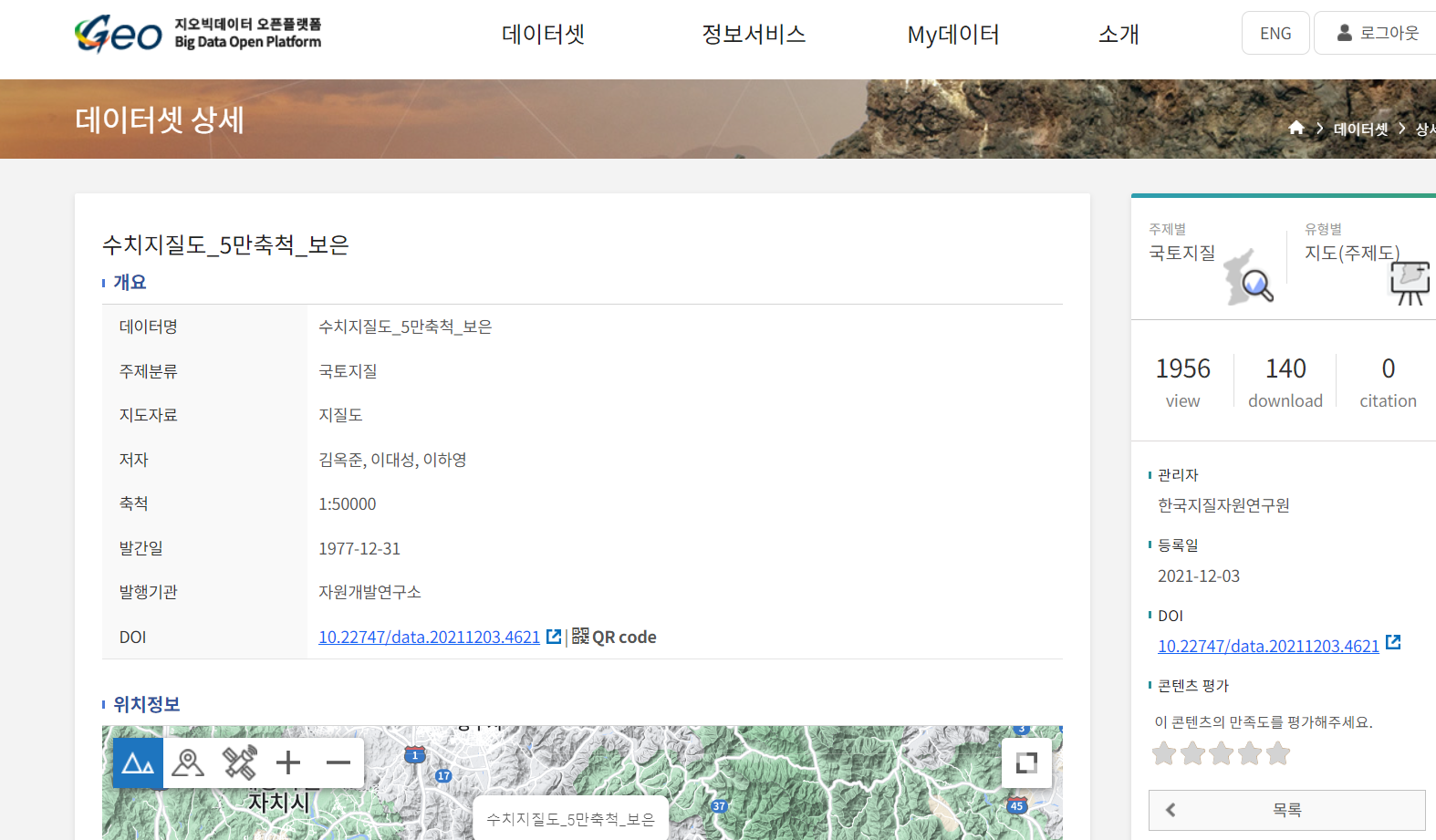This screenshot has width=1436, height=840.
Task: Click the publication date 1977-12-31
Action: pyautogui.click(x=359, y=548)
